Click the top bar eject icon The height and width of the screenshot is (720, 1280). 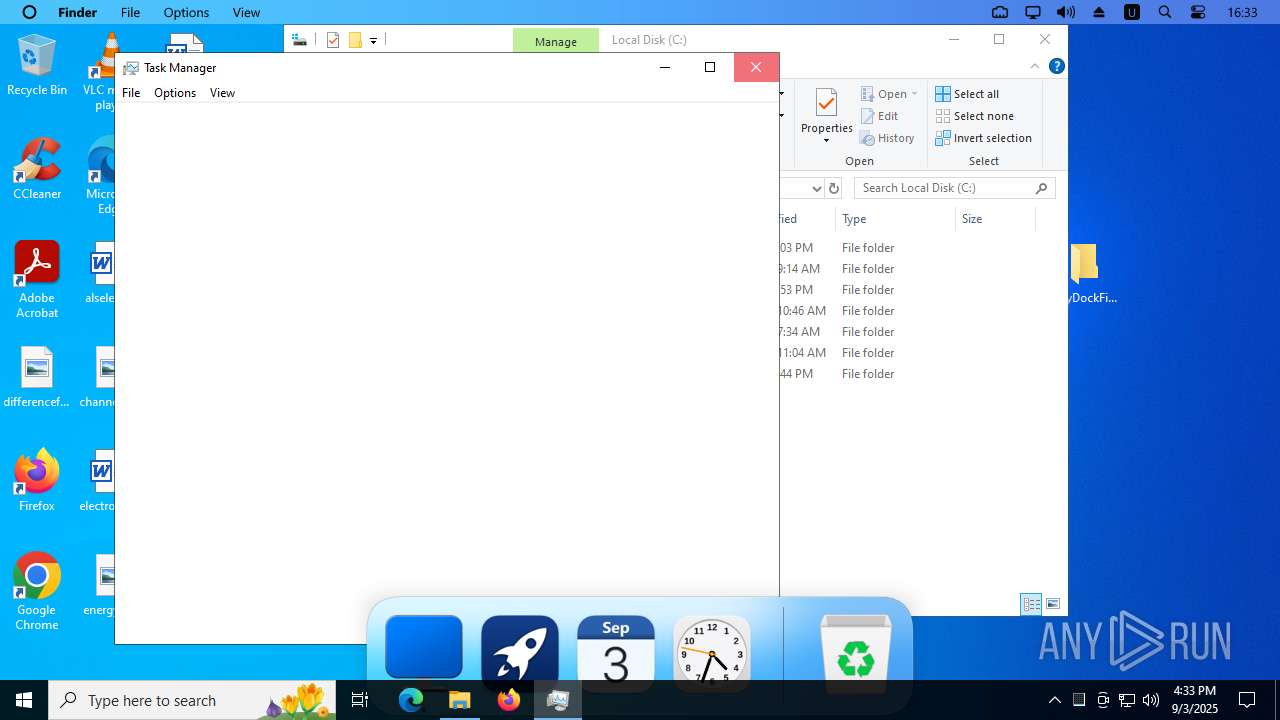click(x=1099, y=13)
